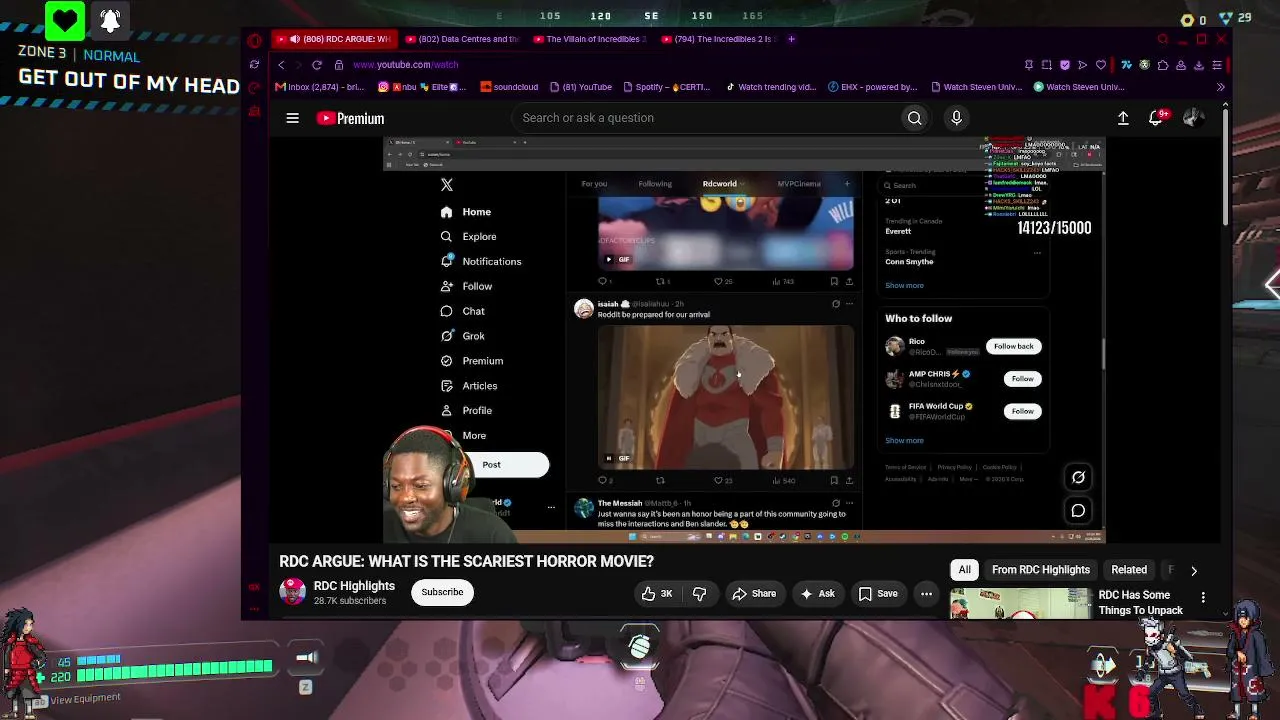Show more bookmarks with the double chevron
The width and height of the screenshot is (1280, 720).
tap(1220, 87)
